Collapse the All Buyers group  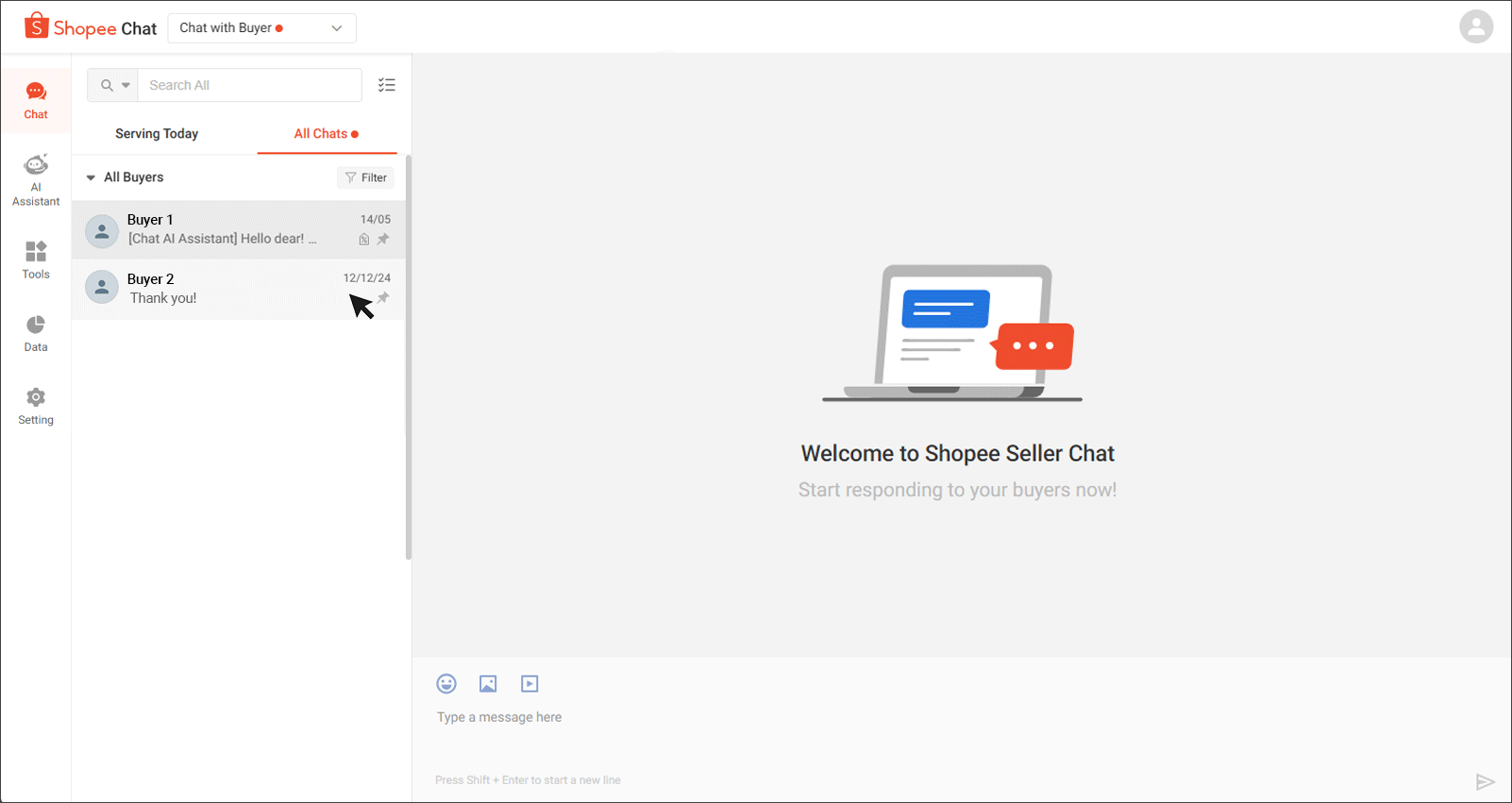coord(91,177)
